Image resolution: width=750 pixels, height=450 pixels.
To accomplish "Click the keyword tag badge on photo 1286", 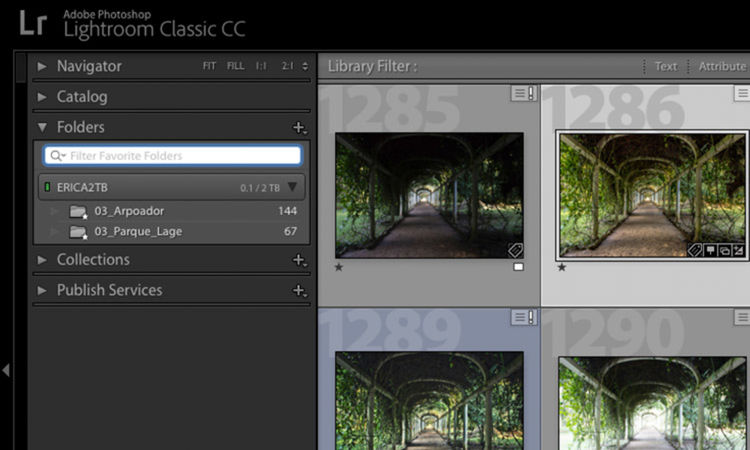I will 695,250.
